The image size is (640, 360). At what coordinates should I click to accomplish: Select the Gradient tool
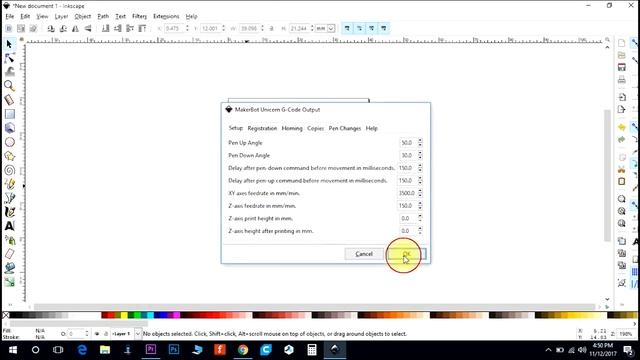(x=9, y=282)
